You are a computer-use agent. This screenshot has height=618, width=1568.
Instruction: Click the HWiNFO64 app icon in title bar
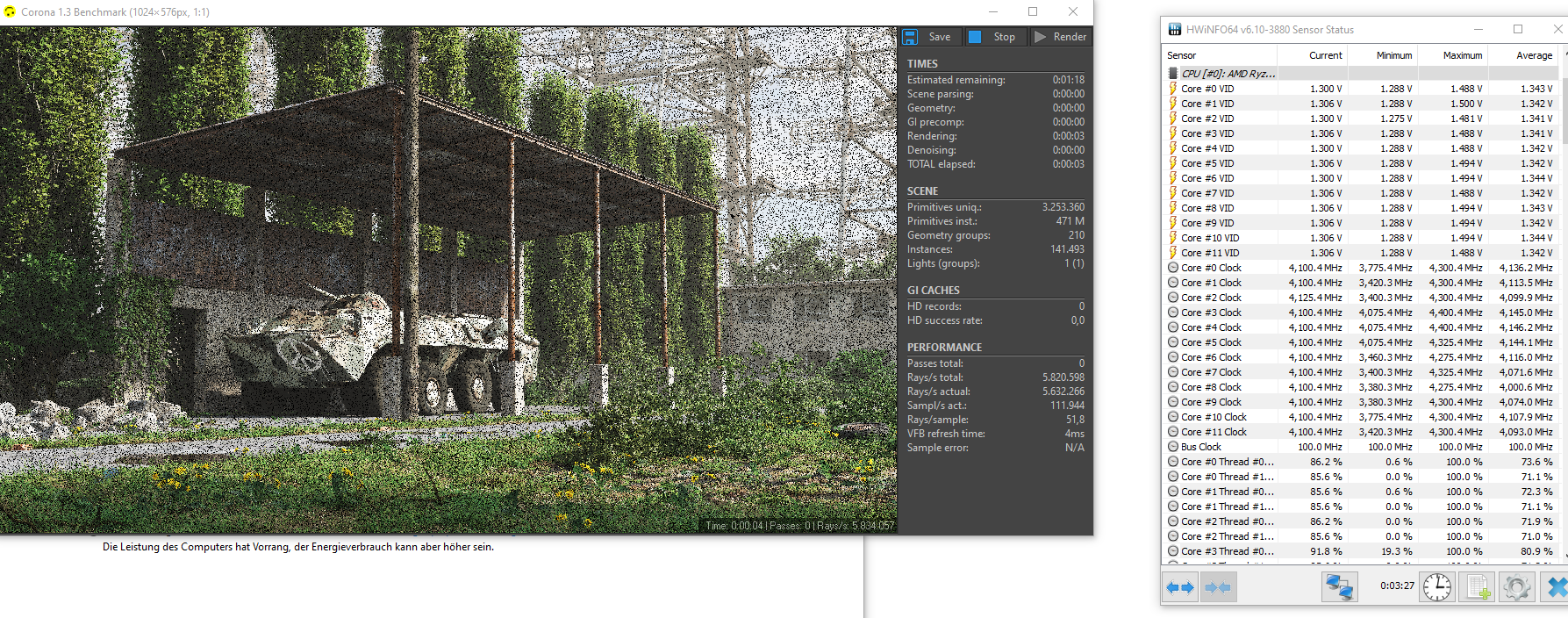coord(1175,30)
